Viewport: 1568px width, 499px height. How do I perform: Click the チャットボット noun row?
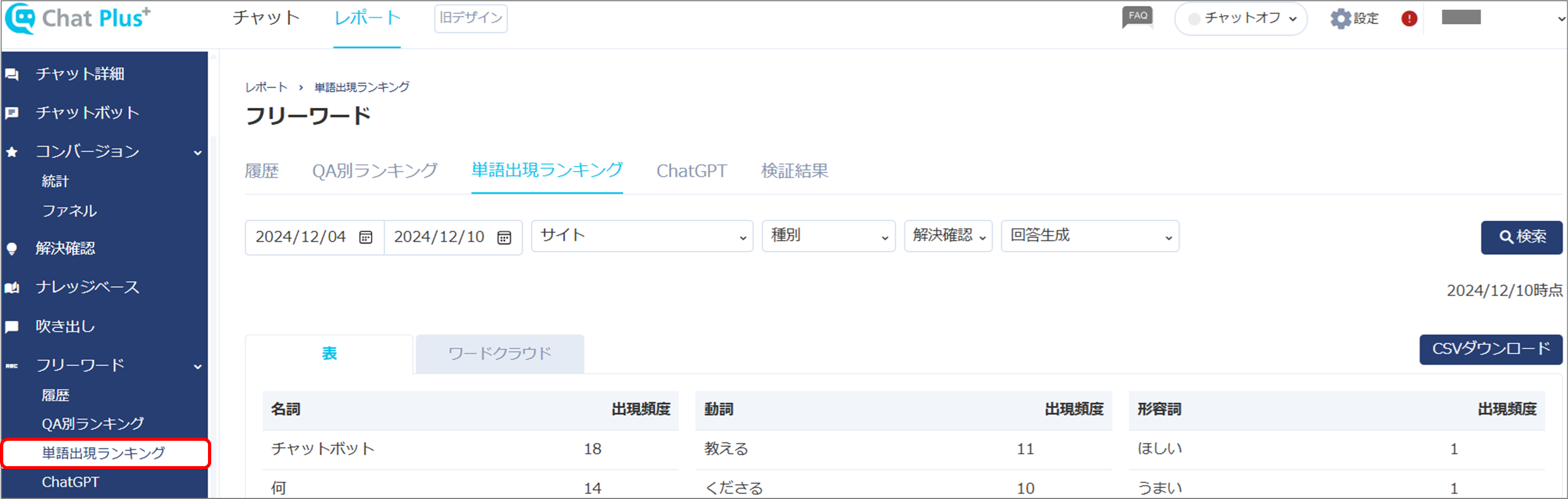click(x=470, y=449)
